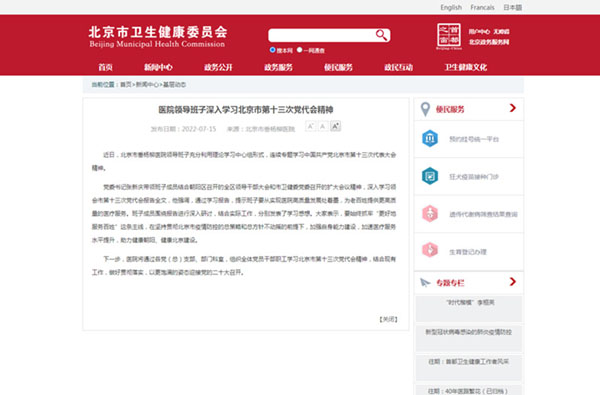Click the decrease font size A- icon

click(310, 126)
